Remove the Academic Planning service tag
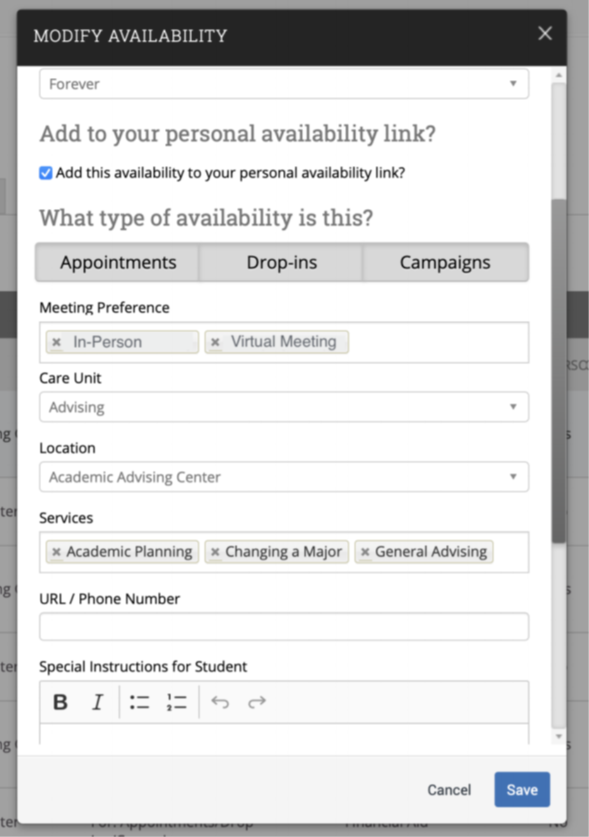The image size is (589, 837). coord(56,552)
